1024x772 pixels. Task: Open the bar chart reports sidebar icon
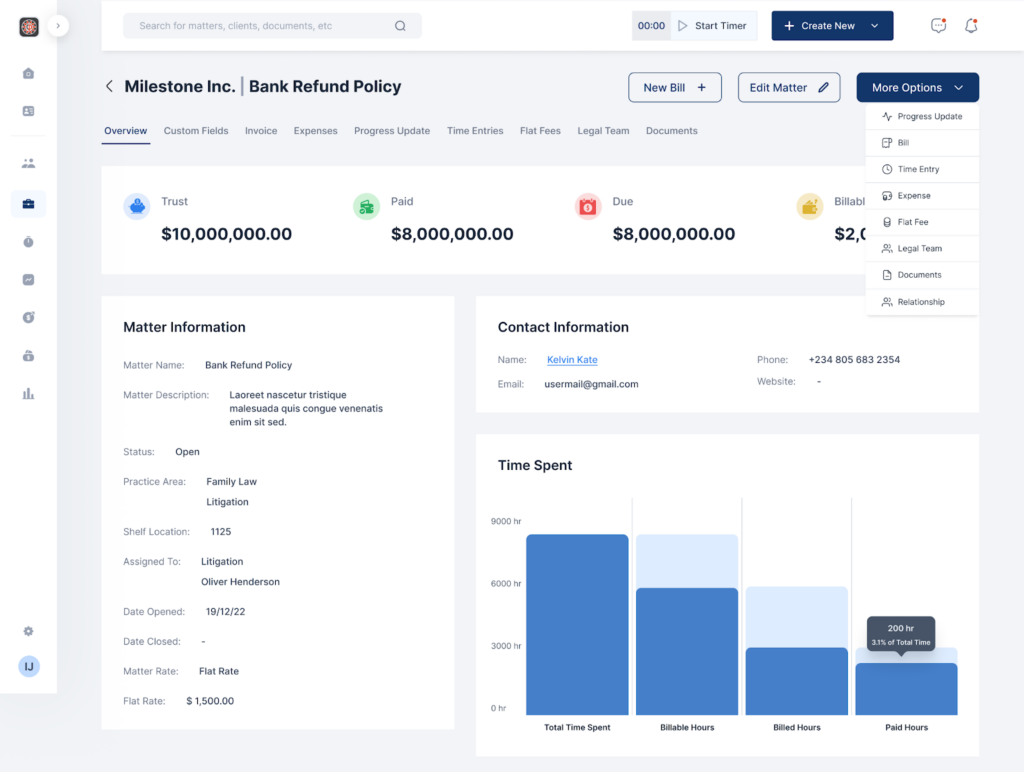[x=28, y=394]
